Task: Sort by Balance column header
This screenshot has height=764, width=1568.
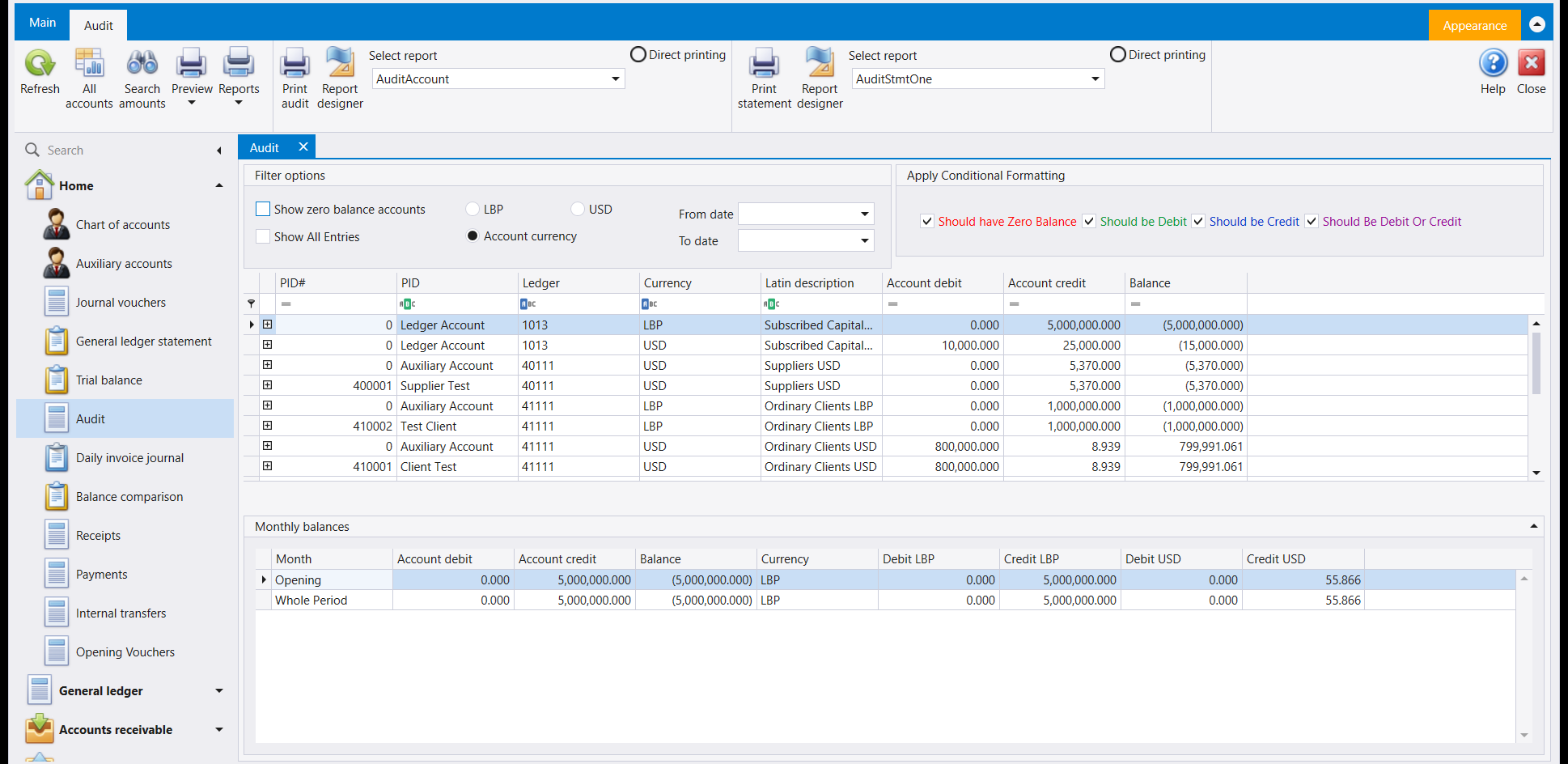Action: point(1185,282)
